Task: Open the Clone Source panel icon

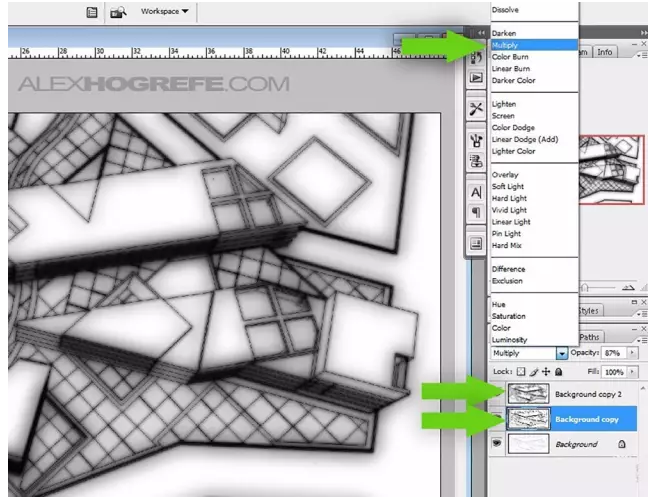Action: pos(476,160)
